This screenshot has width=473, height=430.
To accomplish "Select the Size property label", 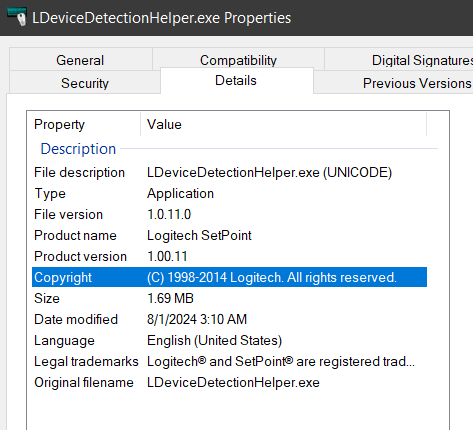I will (47, 298).
